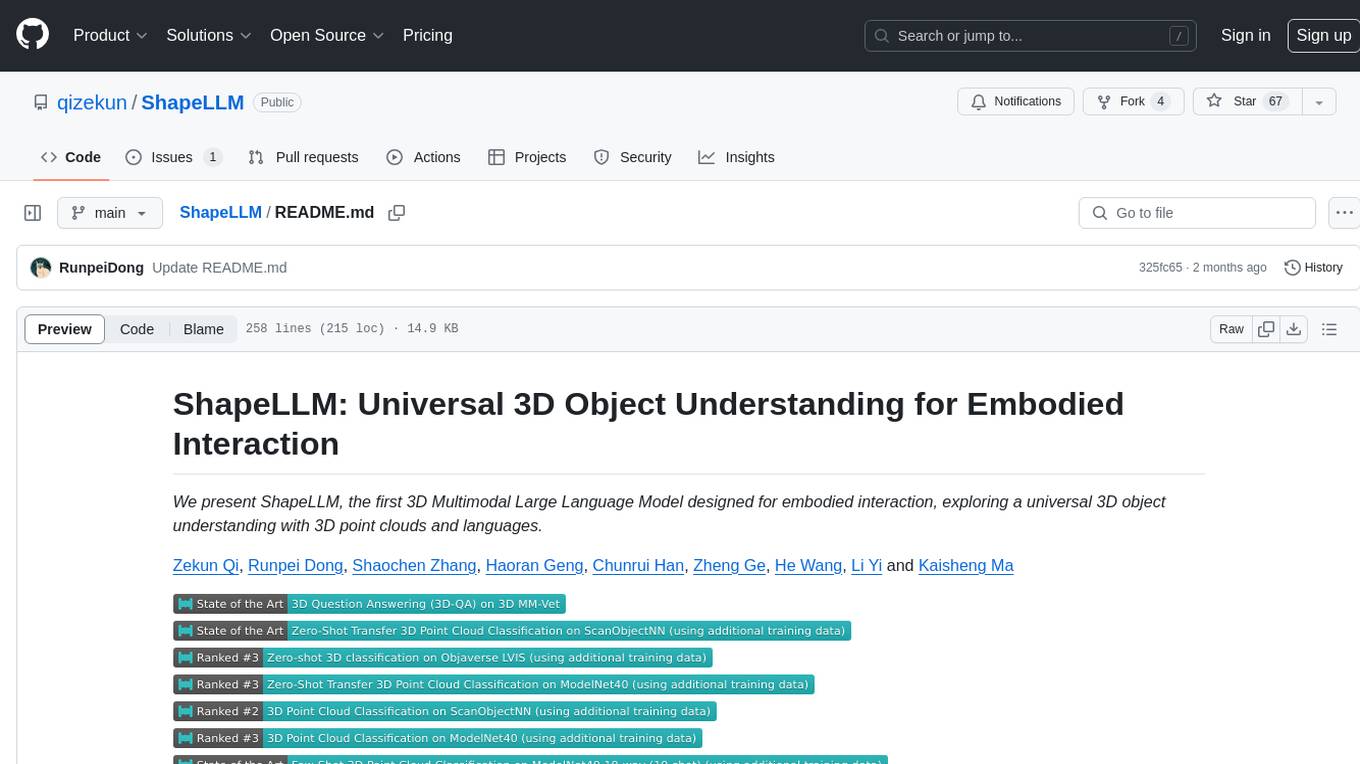
Task: Switch to the Issues tab
Action: pyautogui.click(x=173, y=157)
